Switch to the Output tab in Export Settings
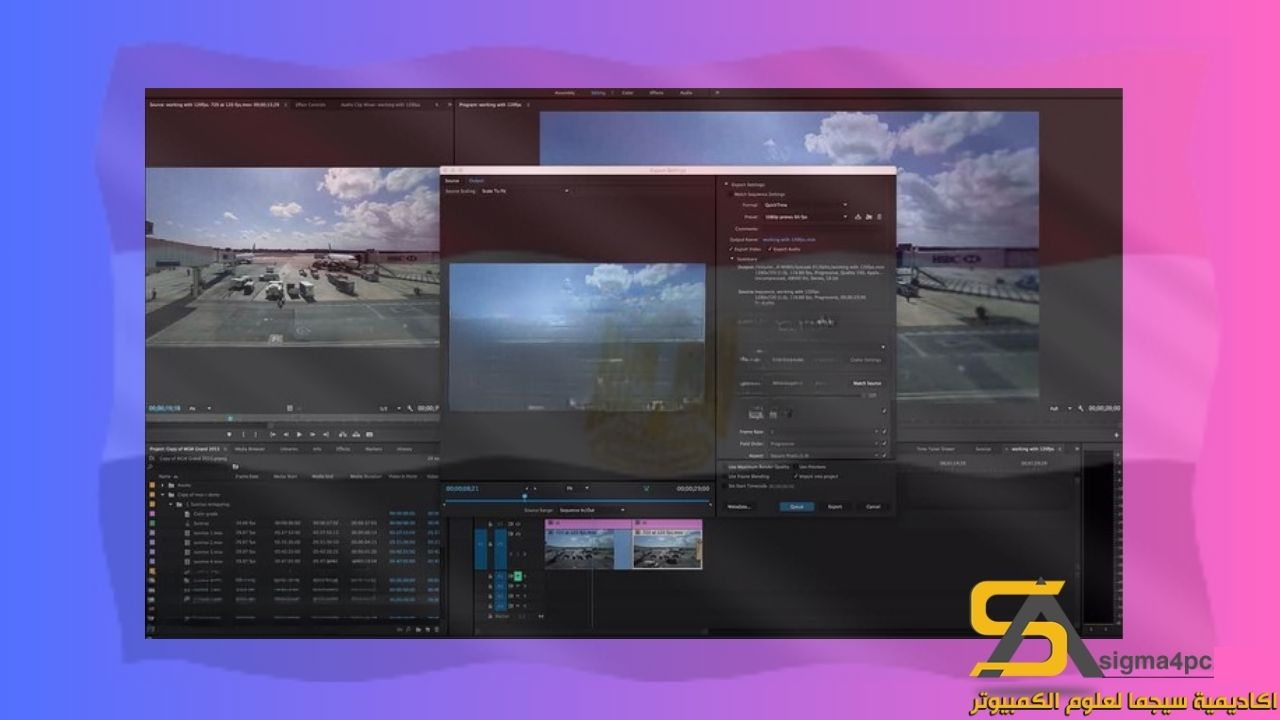 [477, 180]
